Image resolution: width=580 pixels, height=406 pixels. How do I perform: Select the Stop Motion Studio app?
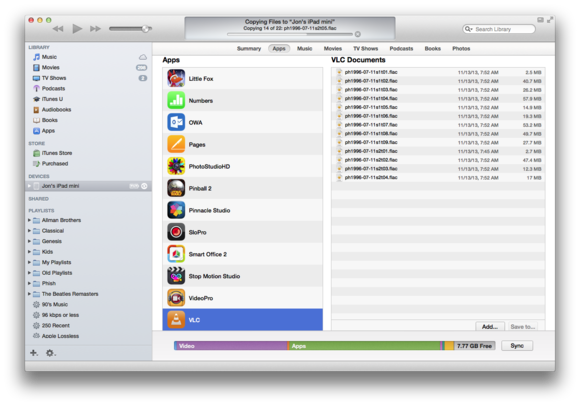coord(242,276)
